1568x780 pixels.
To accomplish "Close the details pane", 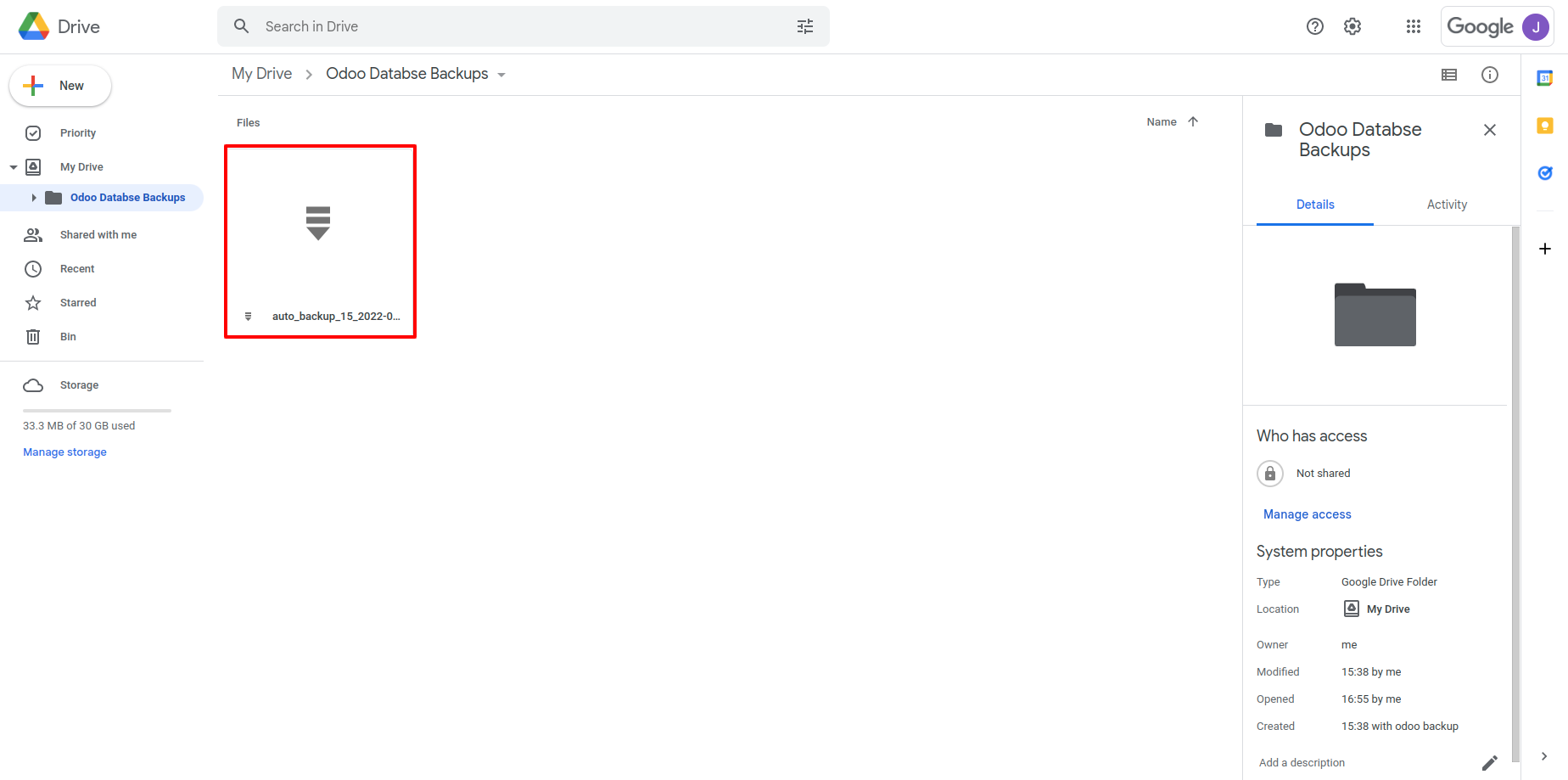I will 1490,130.
